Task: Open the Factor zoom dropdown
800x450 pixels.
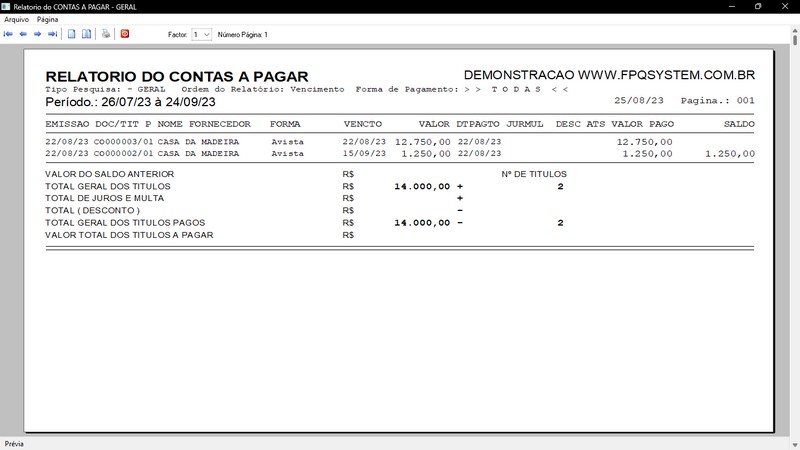Action: (202, 35)
